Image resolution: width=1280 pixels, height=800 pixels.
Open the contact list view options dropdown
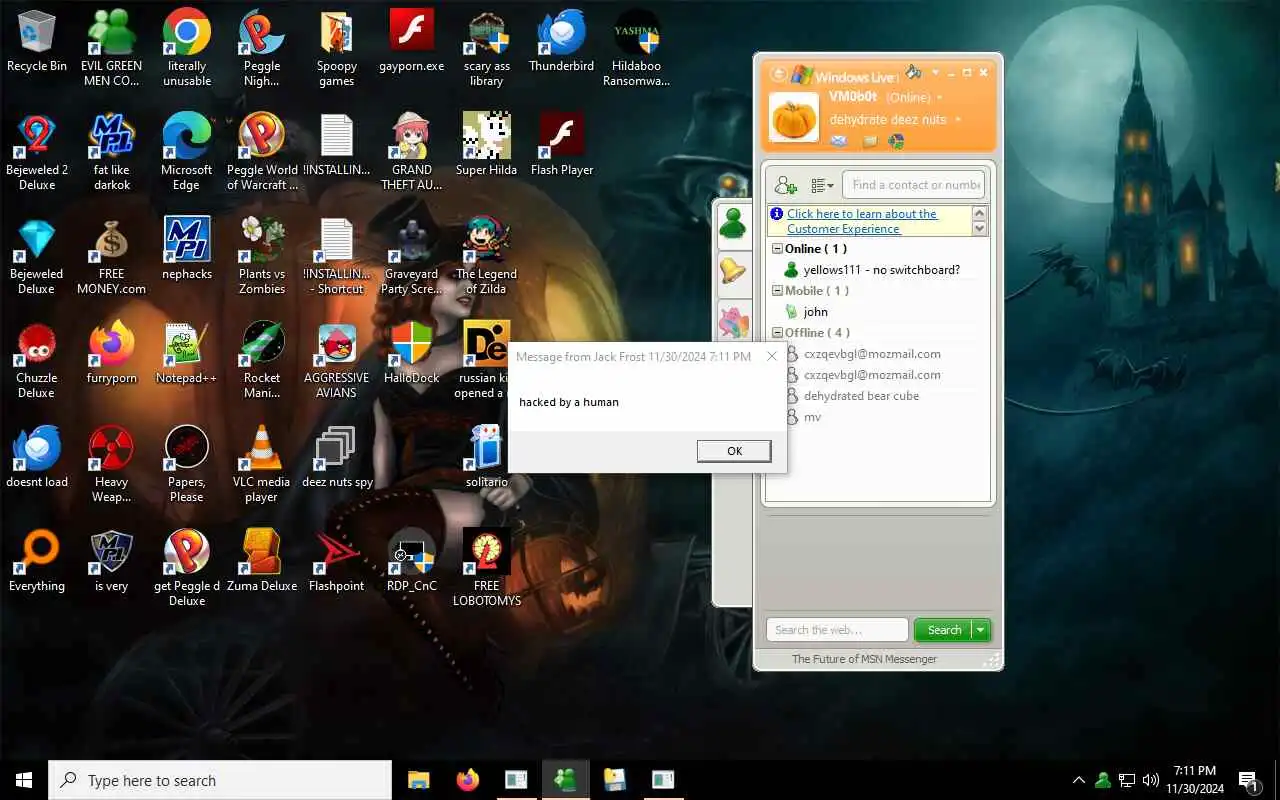pyautogui.click(x=822, y=185)
